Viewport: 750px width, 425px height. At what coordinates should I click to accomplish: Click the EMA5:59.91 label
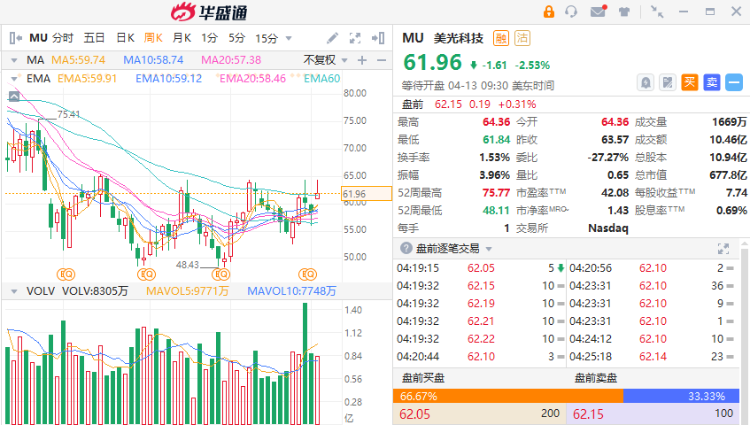pos(87,78)
